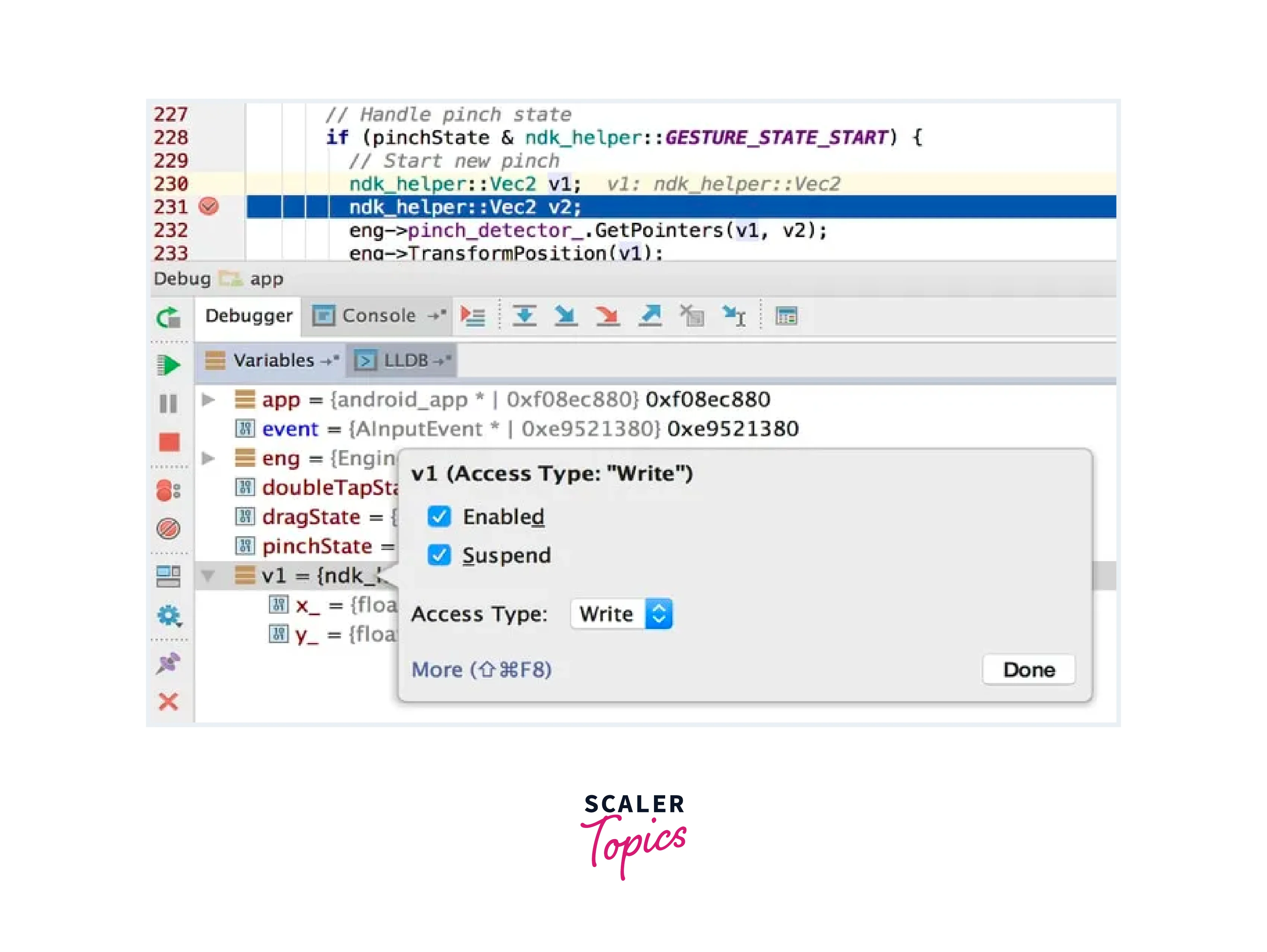This screenshot has width=1267, height=952.
Task: Open the Access Type Write dropdown
Action: [x=622, y=614]
